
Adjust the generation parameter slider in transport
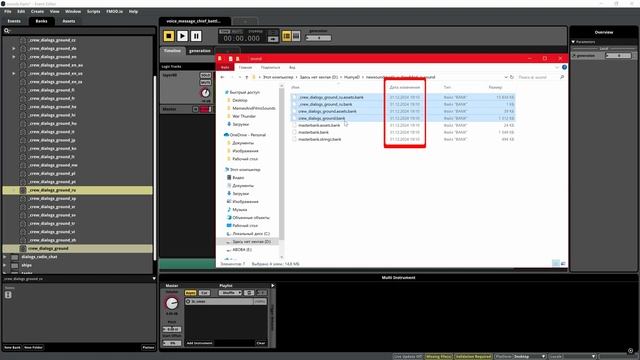click(318, 38)
